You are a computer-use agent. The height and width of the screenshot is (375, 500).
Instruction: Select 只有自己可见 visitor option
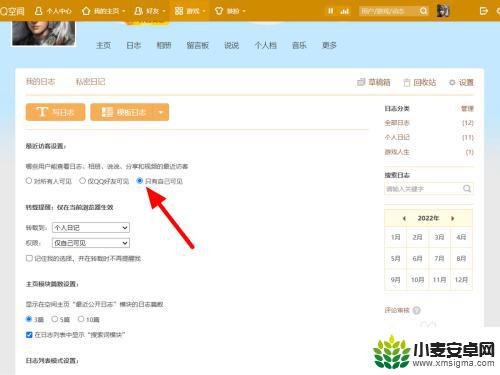(x=140, y=181)
